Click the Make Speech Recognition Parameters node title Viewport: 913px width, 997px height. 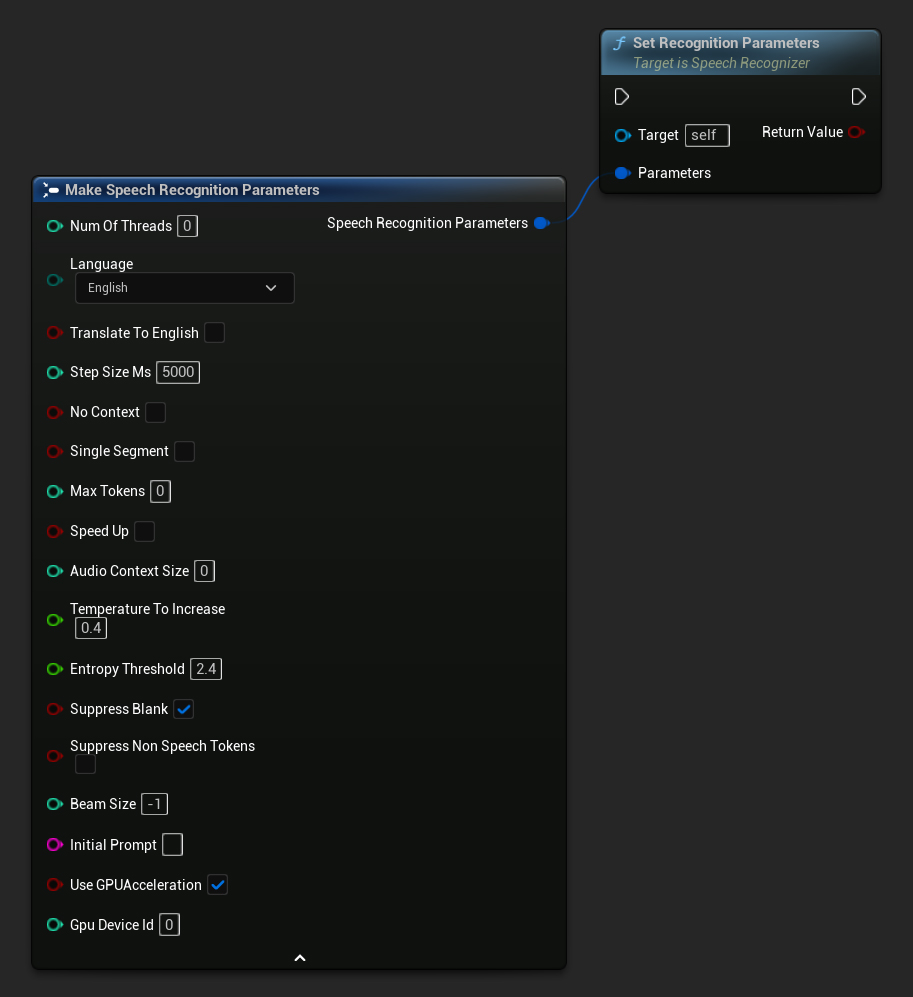pos(192,190)
